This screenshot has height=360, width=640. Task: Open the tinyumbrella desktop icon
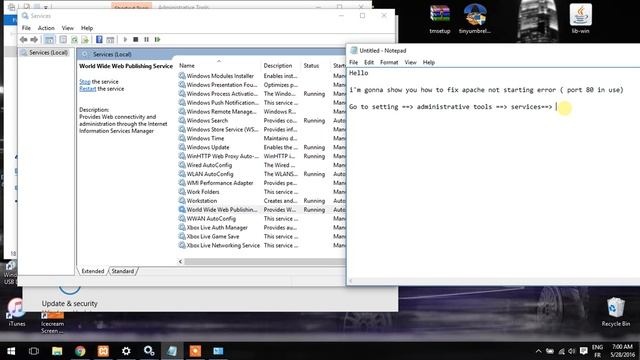click(x=475, y=19)
